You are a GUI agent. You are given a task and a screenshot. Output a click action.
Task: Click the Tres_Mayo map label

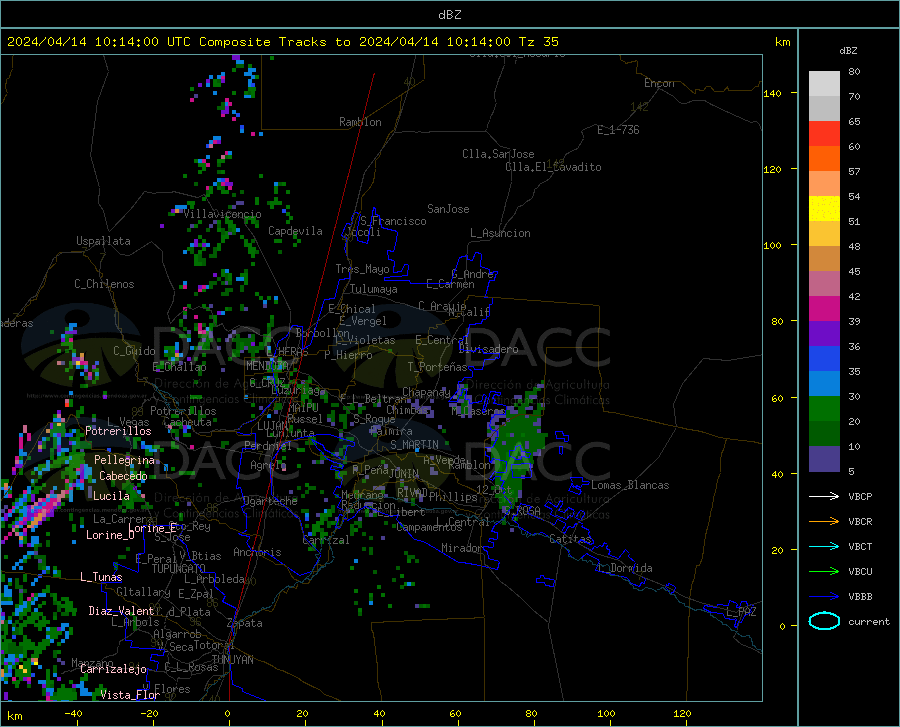point(362,269)
